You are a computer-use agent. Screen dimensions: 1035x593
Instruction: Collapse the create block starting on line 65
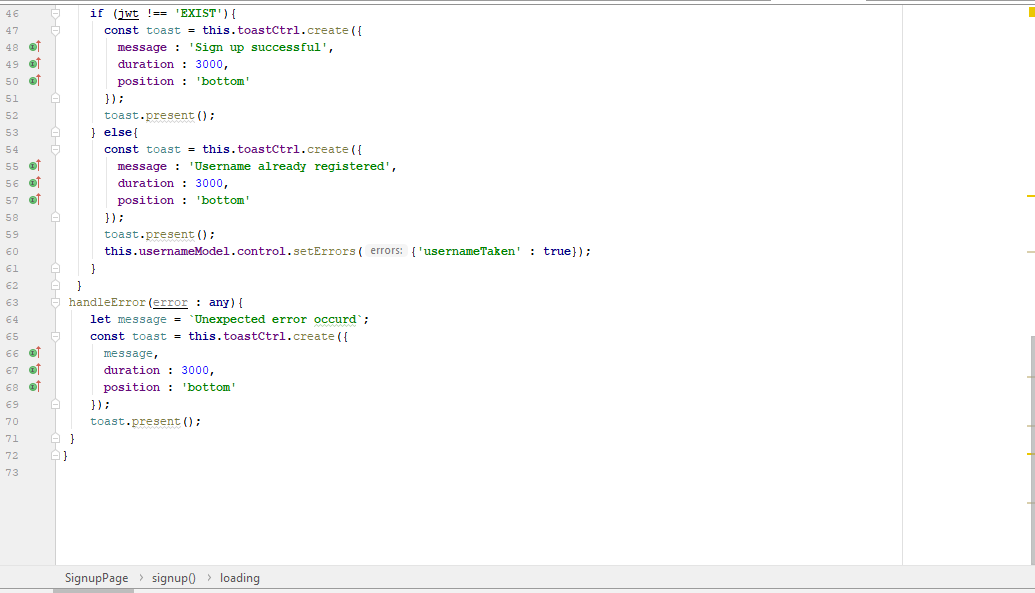click(55, 336)
